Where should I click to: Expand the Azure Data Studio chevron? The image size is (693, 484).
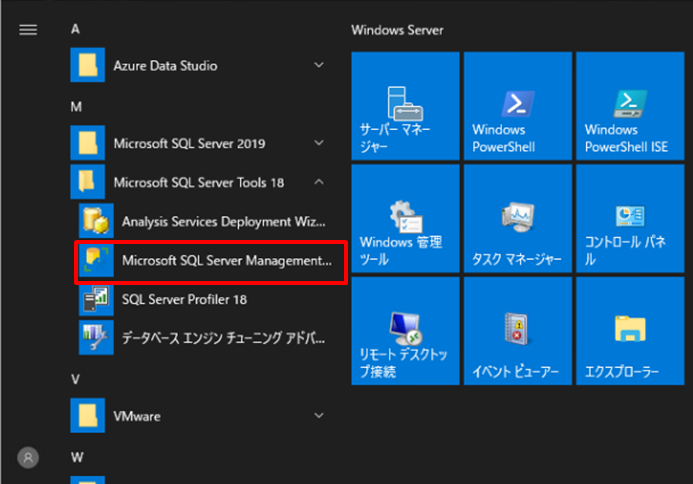pos(319,65)
